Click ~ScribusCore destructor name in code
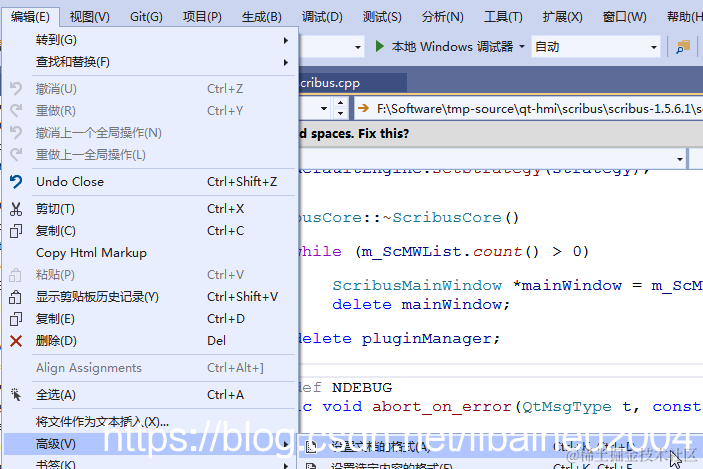Viewport: 703px width, 469px height. (x=442, y=217)
